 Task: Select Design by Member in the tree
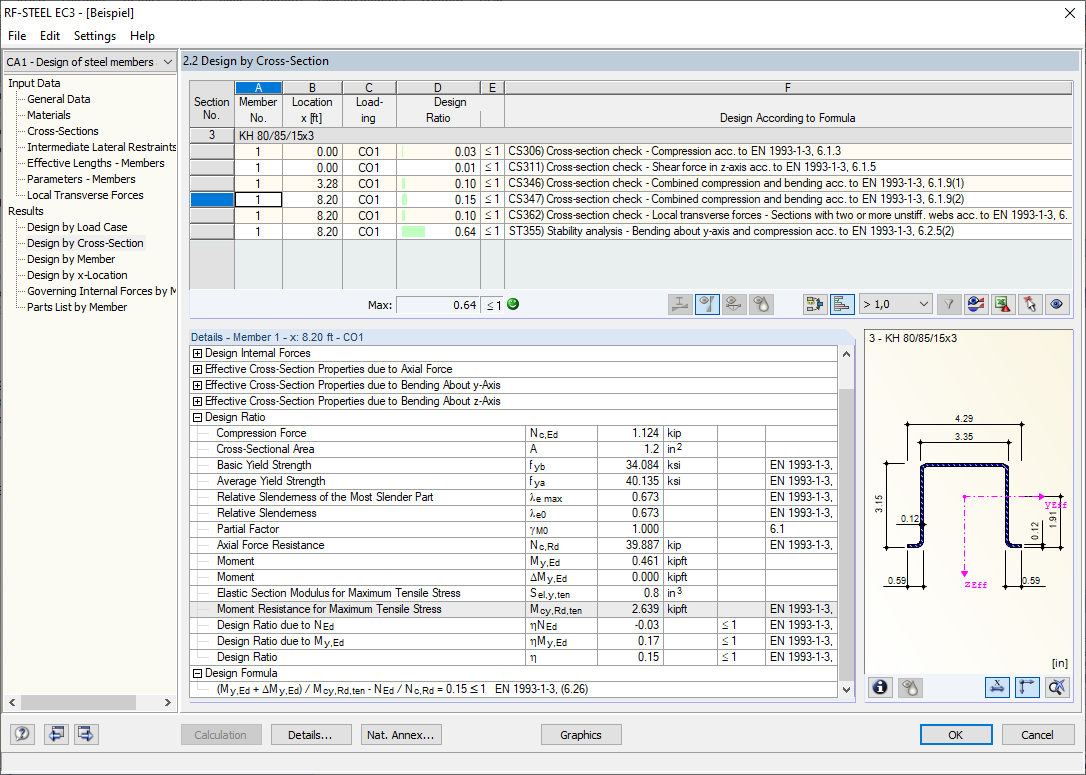click(x=70, y=259)
